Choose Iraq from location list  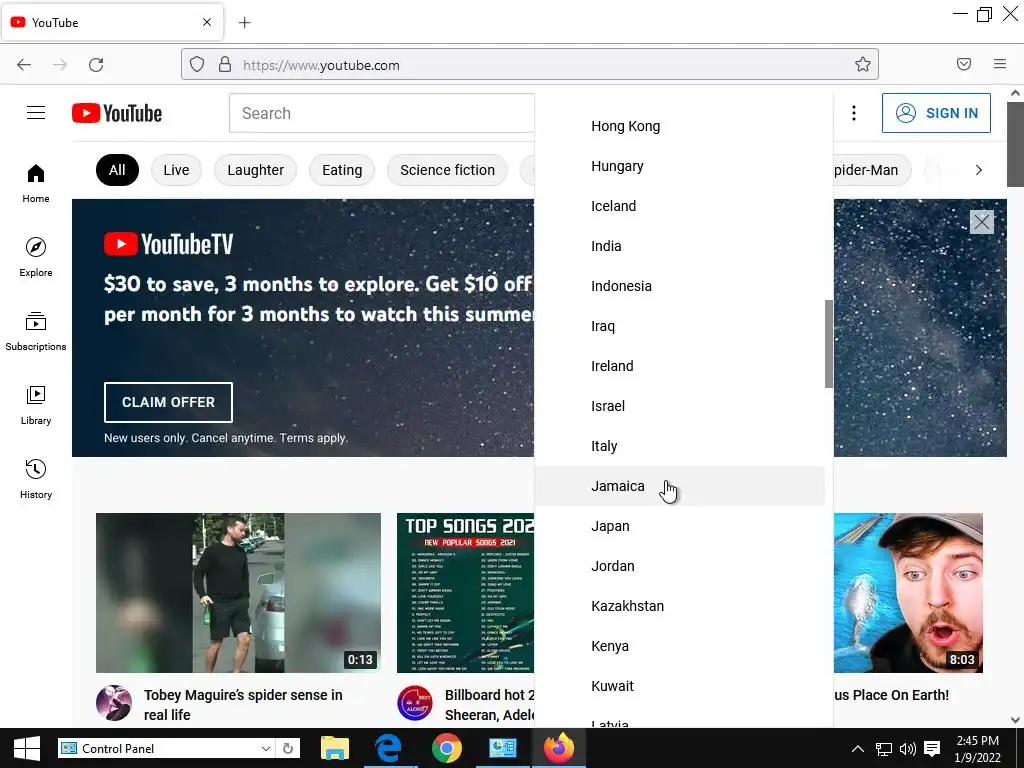click(680, 326)
